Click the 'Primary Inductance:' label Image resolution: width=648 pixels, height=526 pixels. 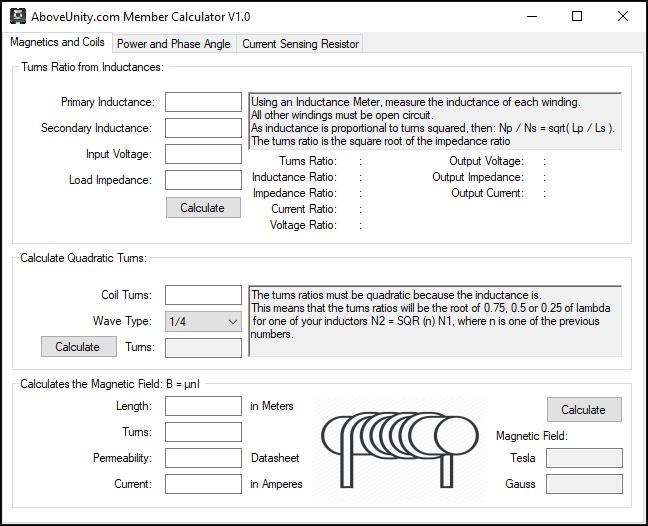coord(108,102)
